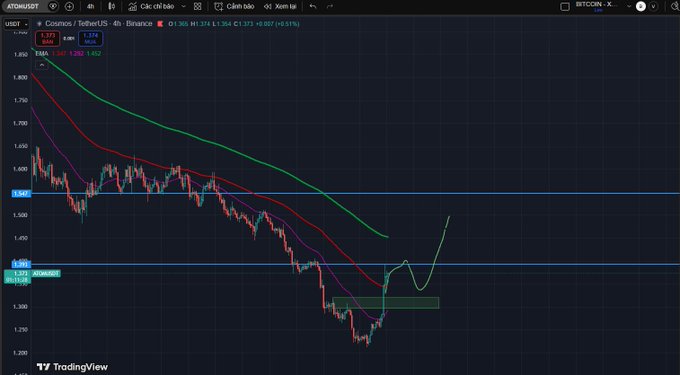
Task: Click the red BÁN sell button 1.373
Action: pyautogui.click(x=48, y=39)
